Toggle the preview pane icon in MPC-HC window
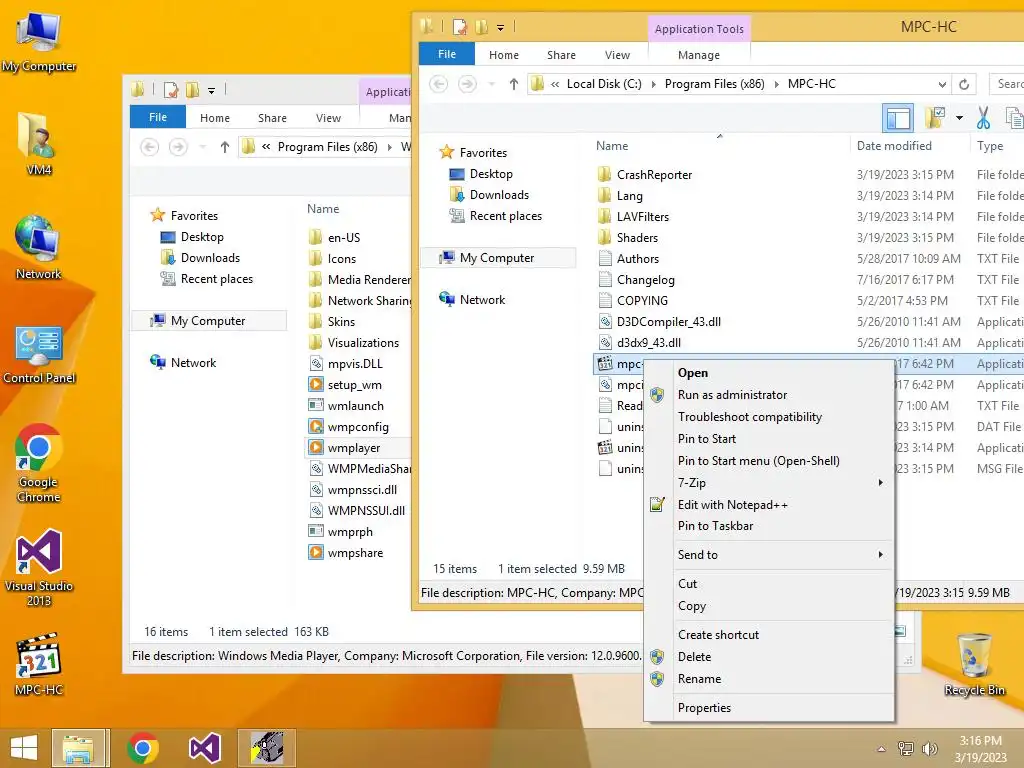The height and width of the screenshot is (768, 1024). point(897,118)
